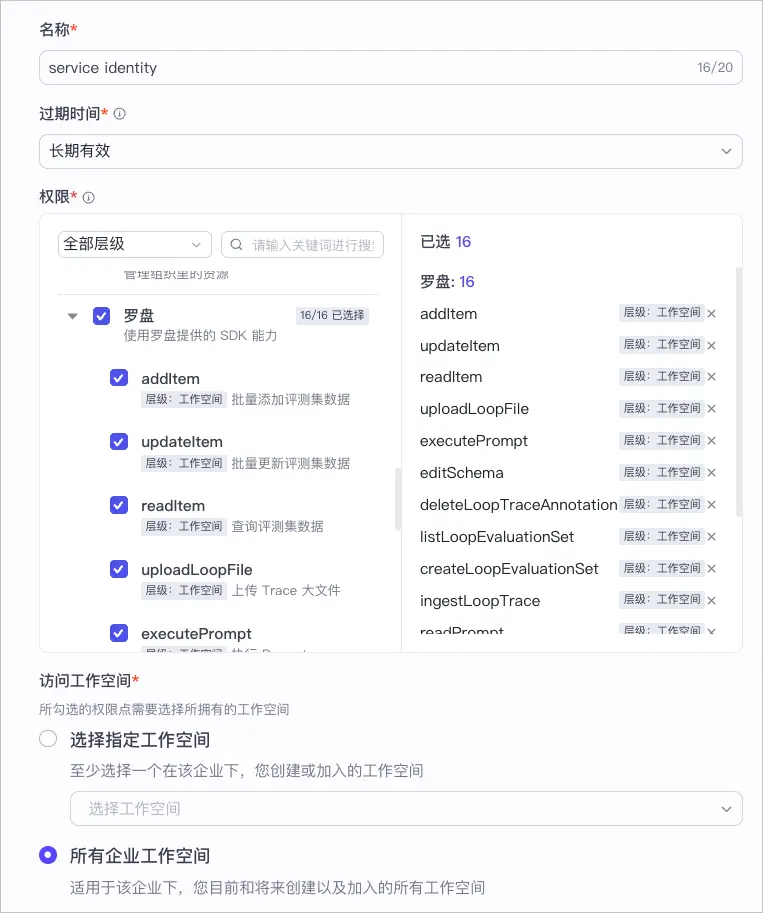Click 批量添加评测集数据 description text

(x=291, y=399)
